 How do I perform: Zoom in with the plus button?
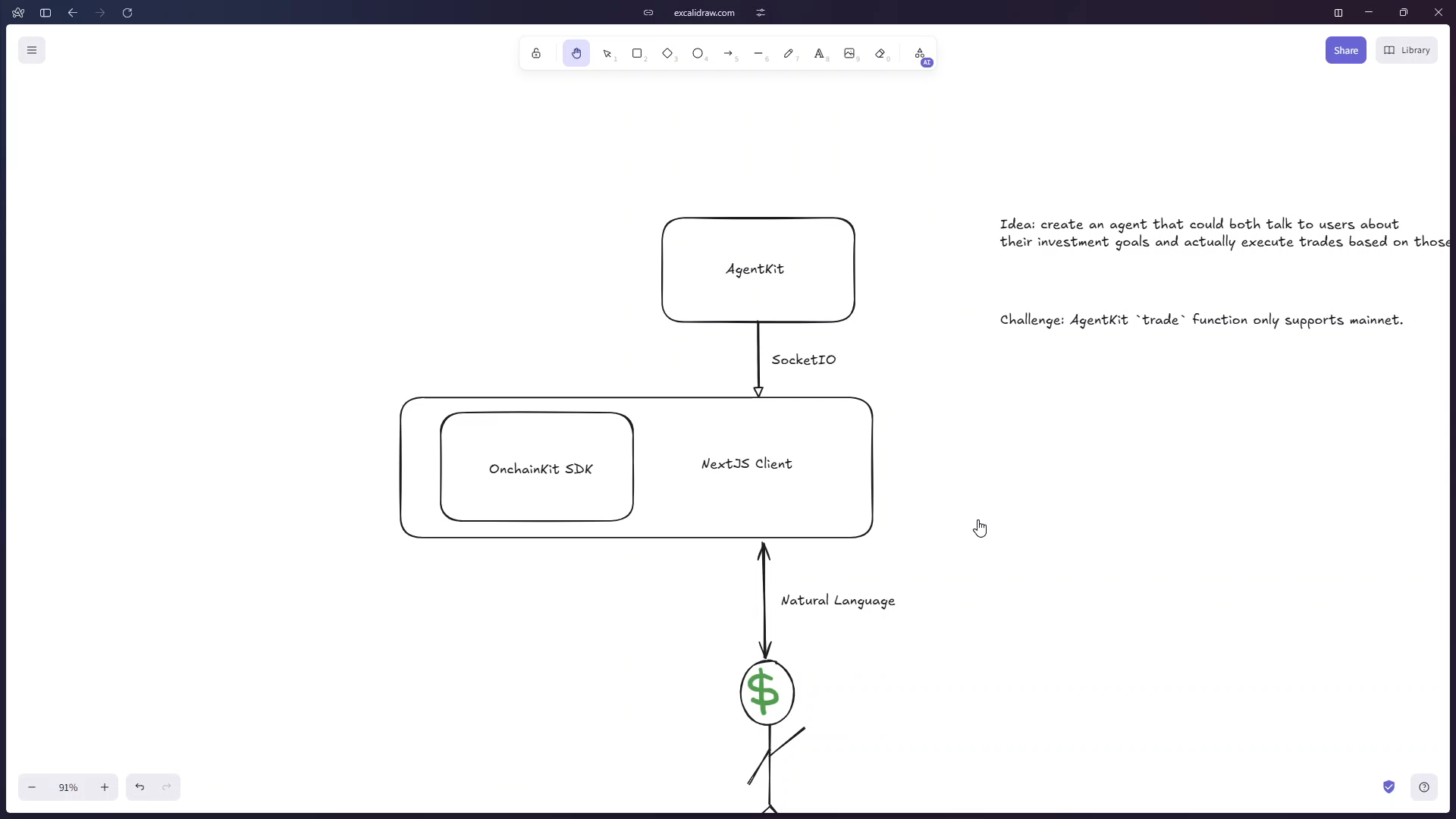pos(105,787)
